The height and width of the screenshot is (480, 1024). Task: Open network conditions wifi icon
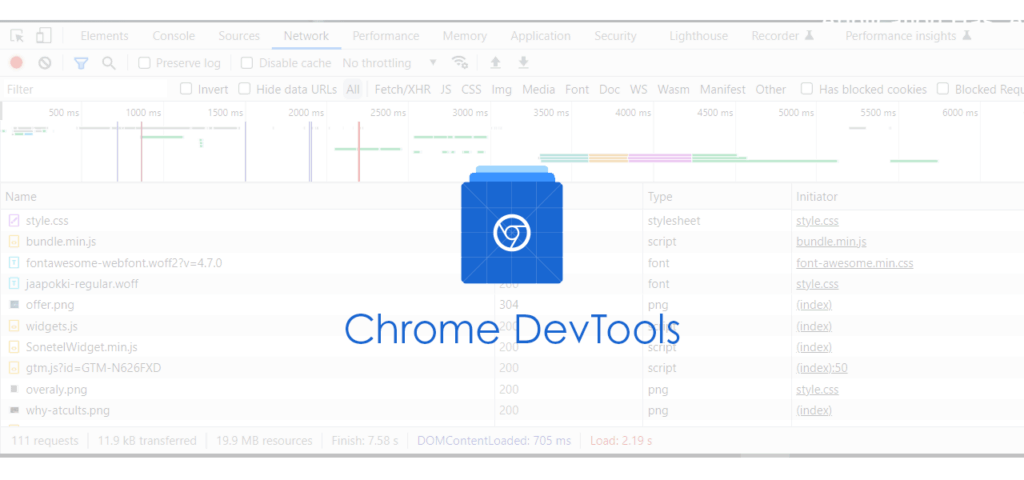pyautogui.click(x=460, y=63)
